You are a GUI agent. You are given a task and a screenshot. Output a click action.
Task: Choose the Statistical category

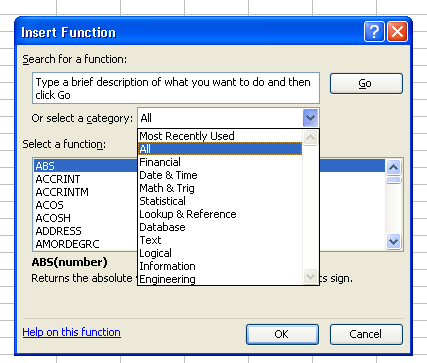pos(220,201)
